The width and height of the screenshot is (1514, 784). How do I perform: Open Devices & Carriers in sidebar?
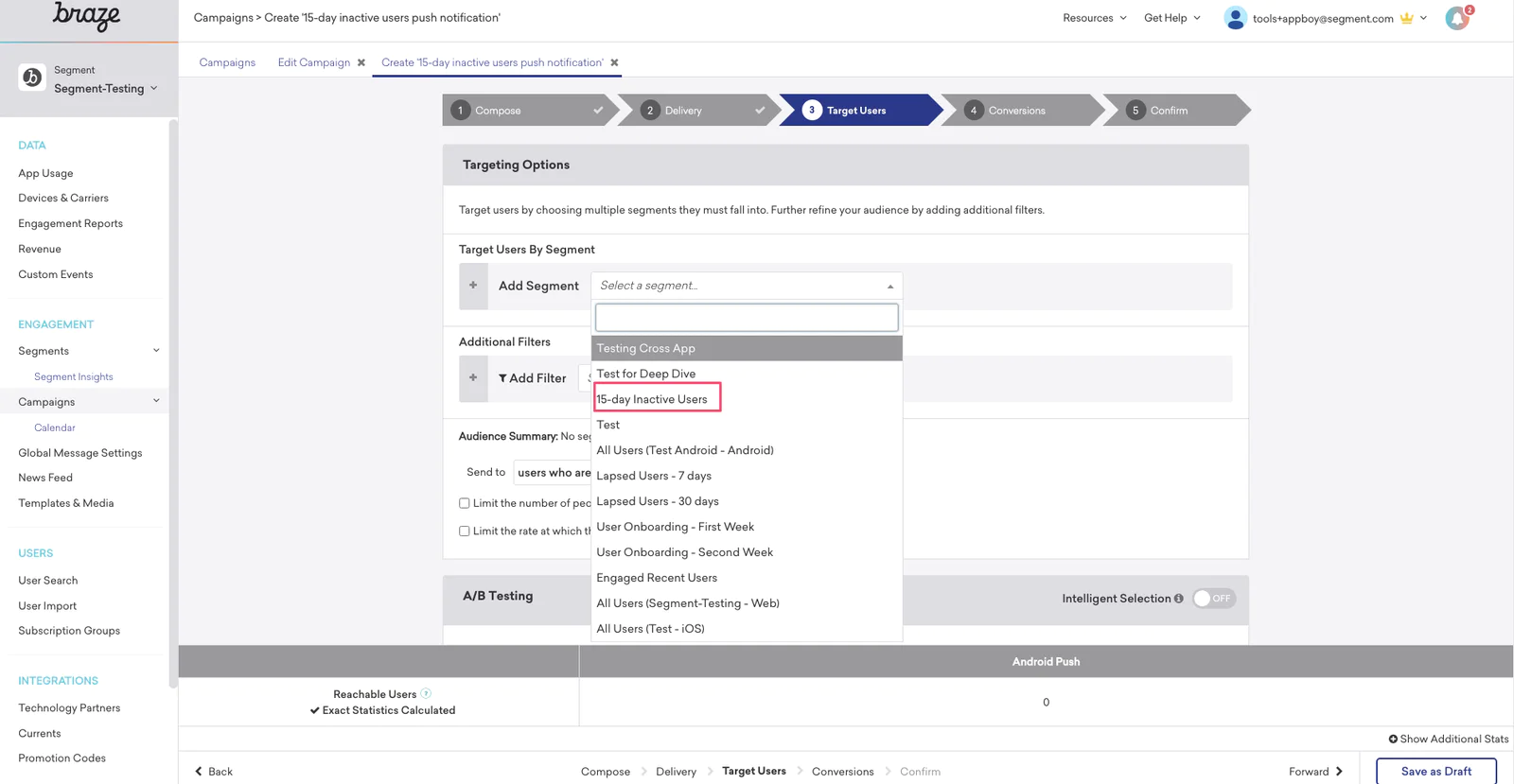click(x=63, y=198)
